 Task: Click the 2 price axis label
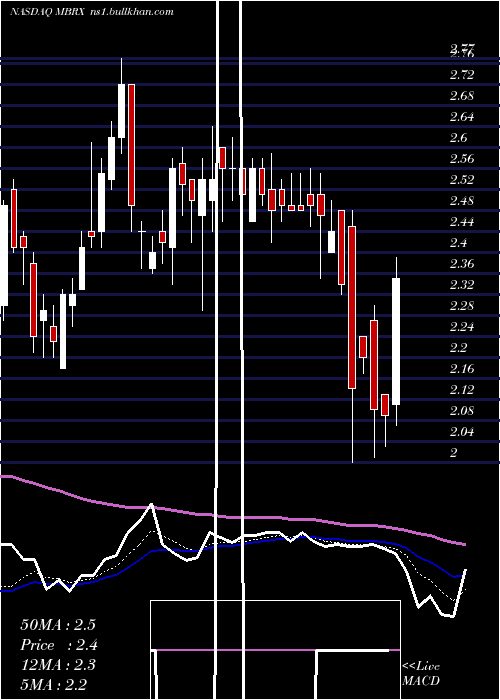point(454,452)
